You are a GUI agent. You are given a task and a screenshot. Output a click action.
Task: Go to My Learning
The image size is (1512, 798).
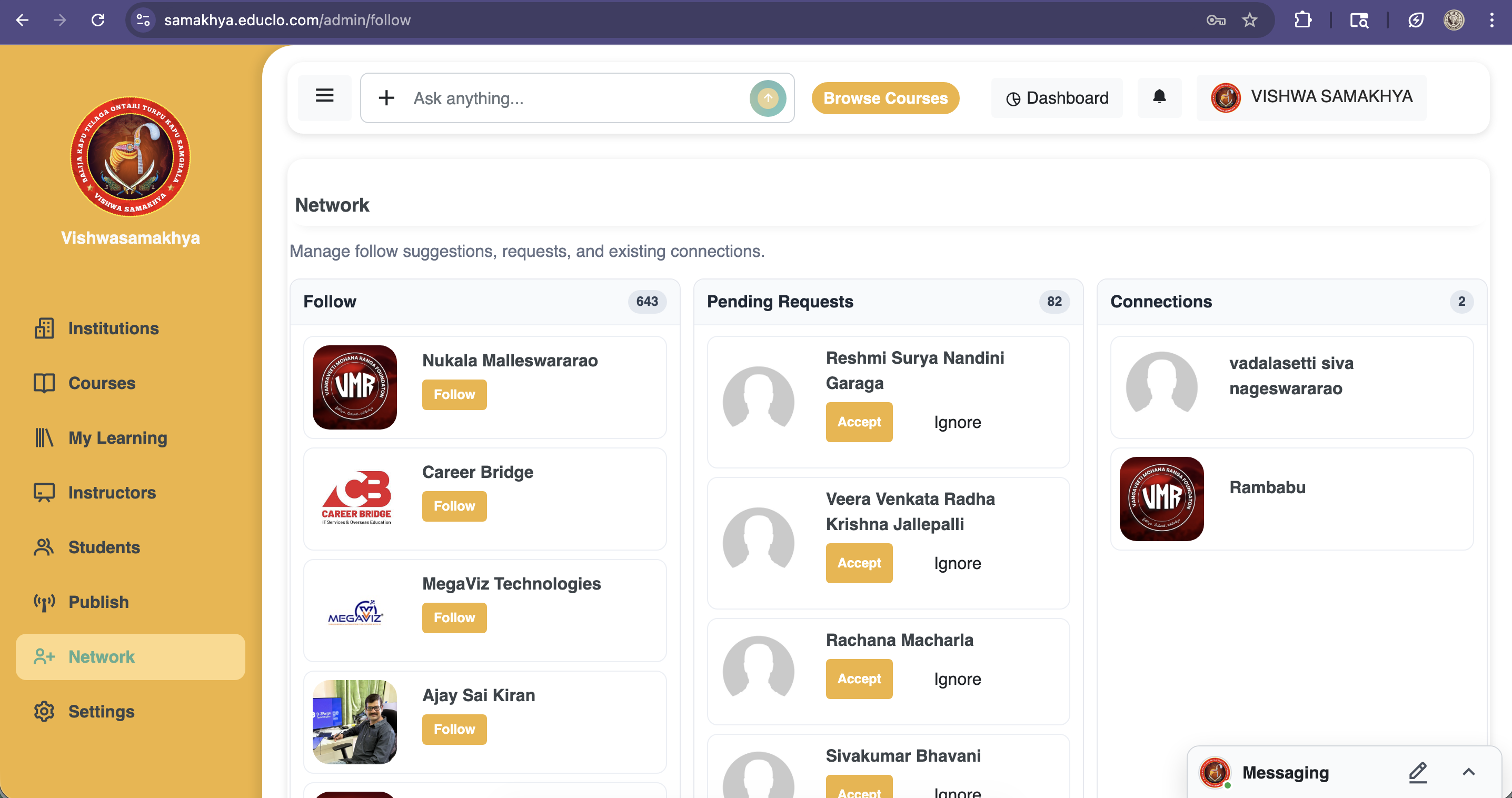(x=131, y=438)
